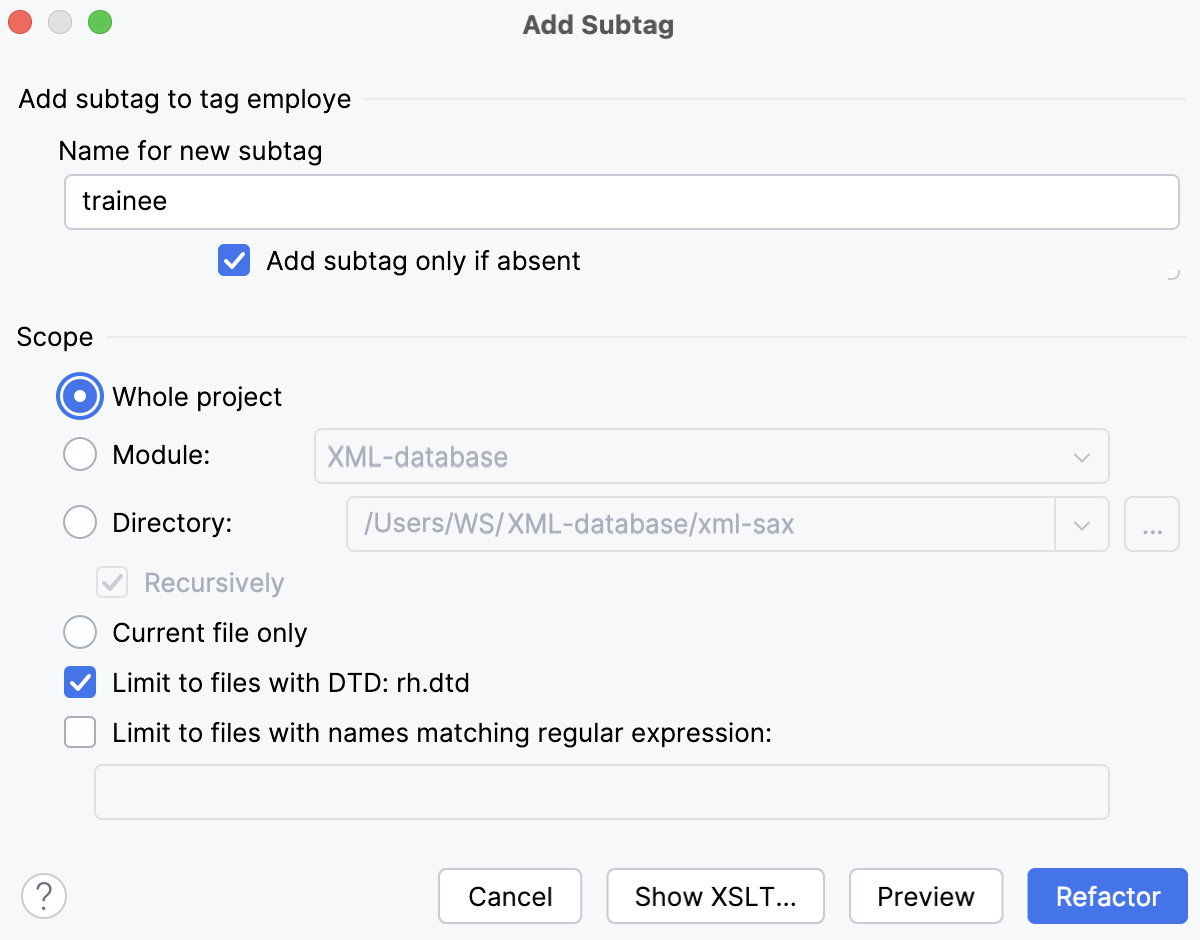
Task: Open the xml-sax directory history chevron
Action: 1081,524
